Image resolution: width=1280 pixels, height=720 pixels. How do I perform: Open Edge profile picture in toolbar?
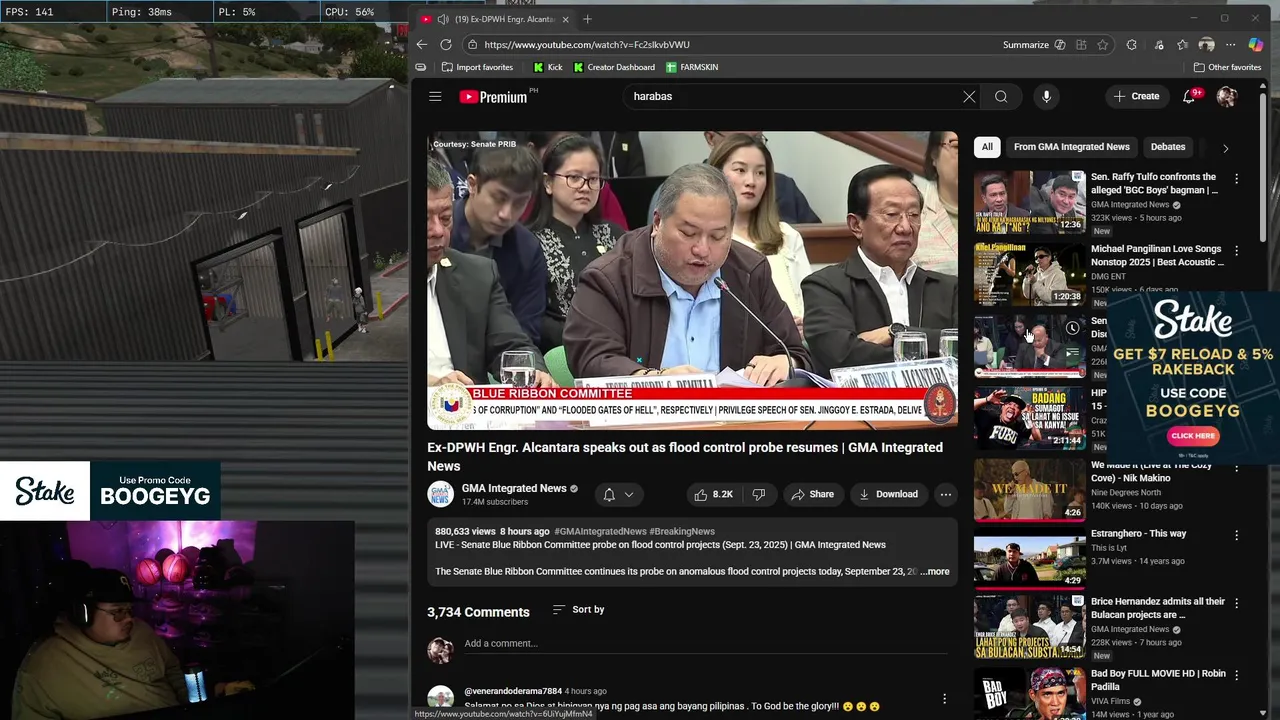[1207, 44]
